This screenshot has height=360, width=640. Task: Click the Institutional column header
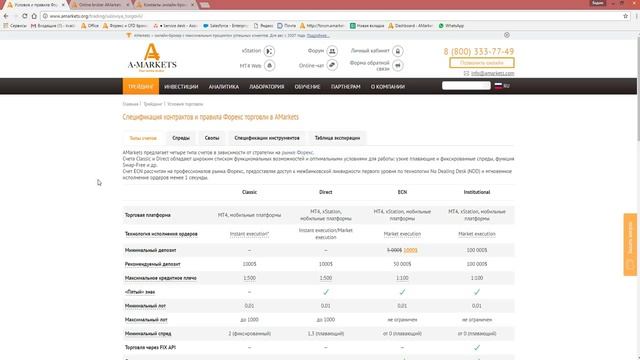(x=477, y=192)
